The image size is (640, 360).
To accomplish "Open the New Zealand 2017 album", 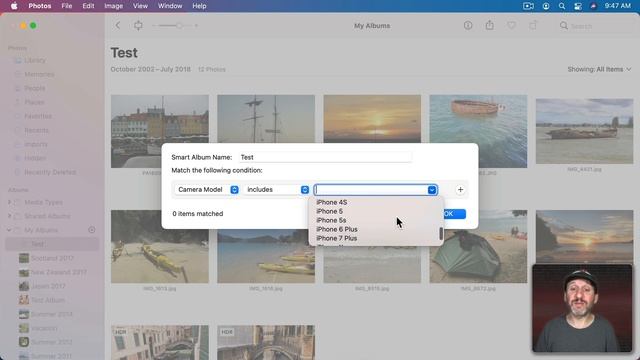I will tap(58, 272).
